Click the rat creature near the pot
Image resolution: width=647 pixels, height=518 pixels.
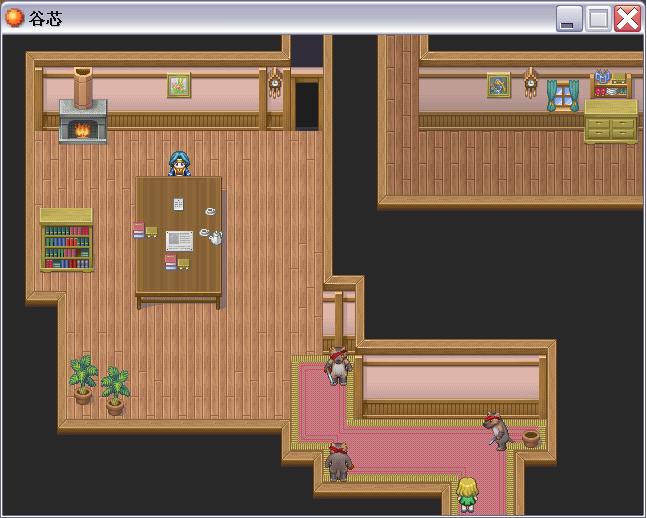point(498,431)
